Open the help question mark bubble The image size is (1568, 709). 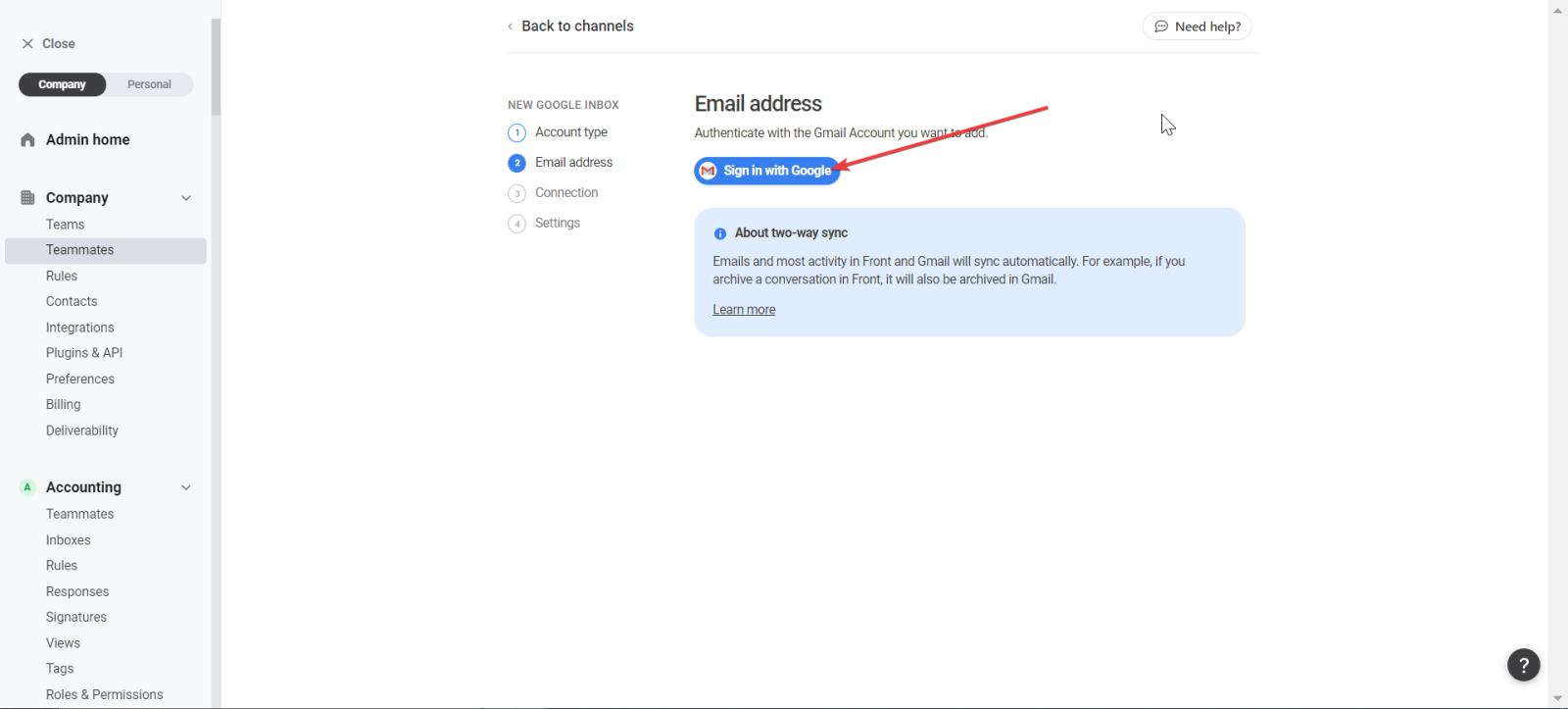click(1524, 665)
